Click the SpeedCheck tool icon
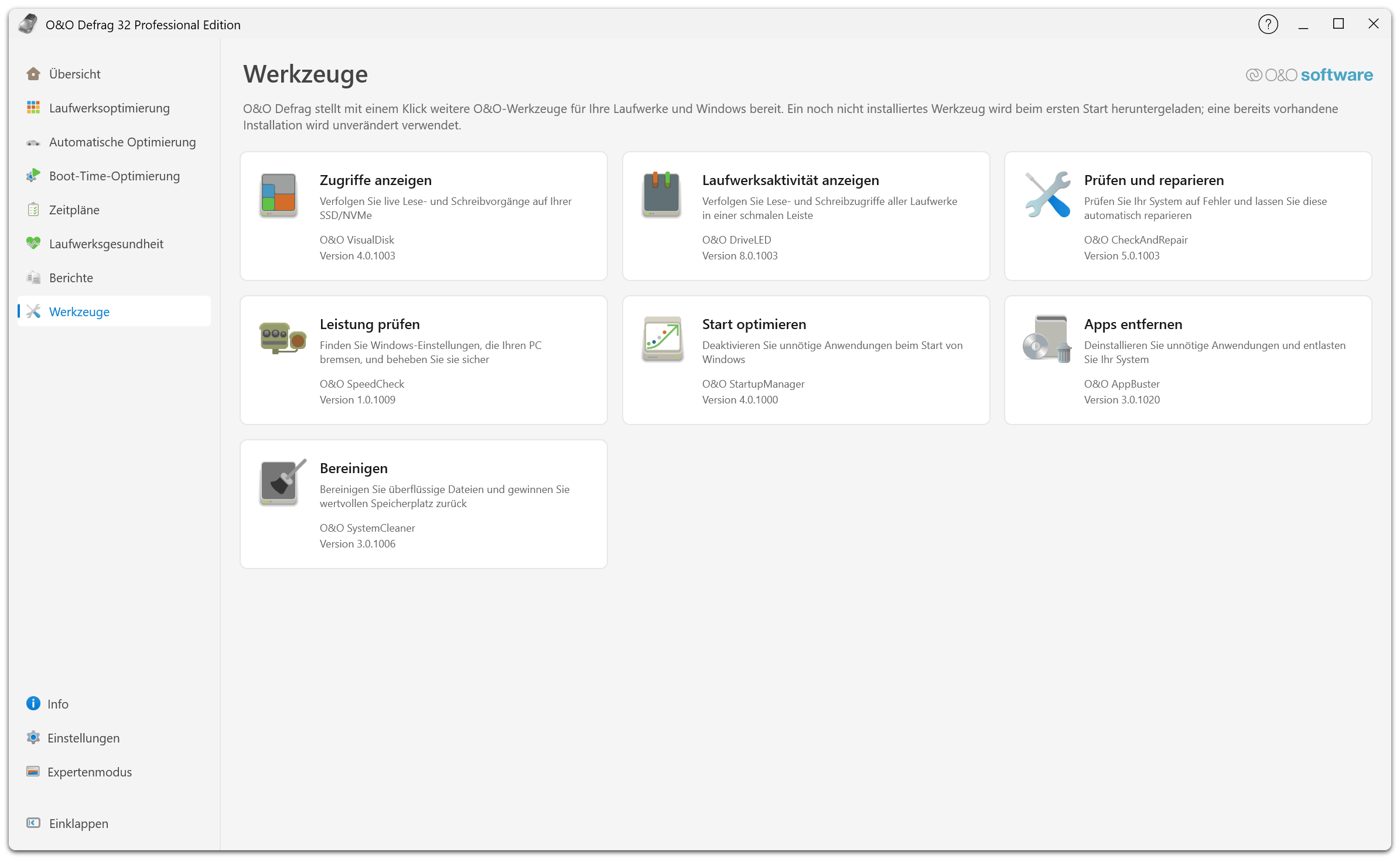The image size is (1400, 859). pyautogui.click(x=282, y=338)
